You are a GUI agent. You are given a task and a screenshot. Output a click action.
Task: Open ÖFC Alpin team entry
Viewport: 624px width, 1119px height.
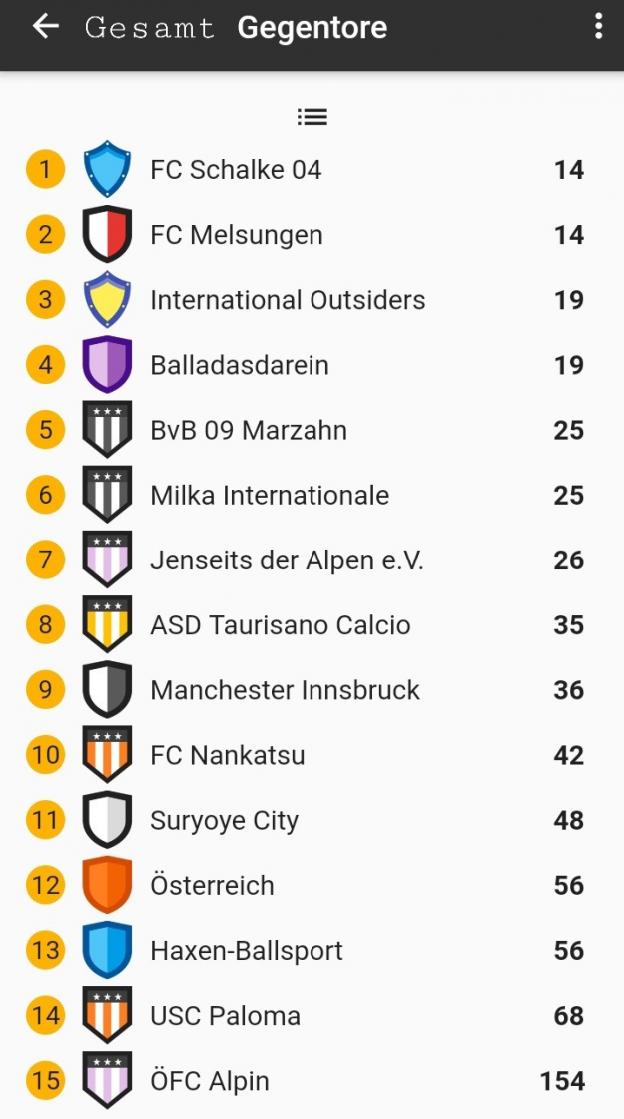[210, 1080]
